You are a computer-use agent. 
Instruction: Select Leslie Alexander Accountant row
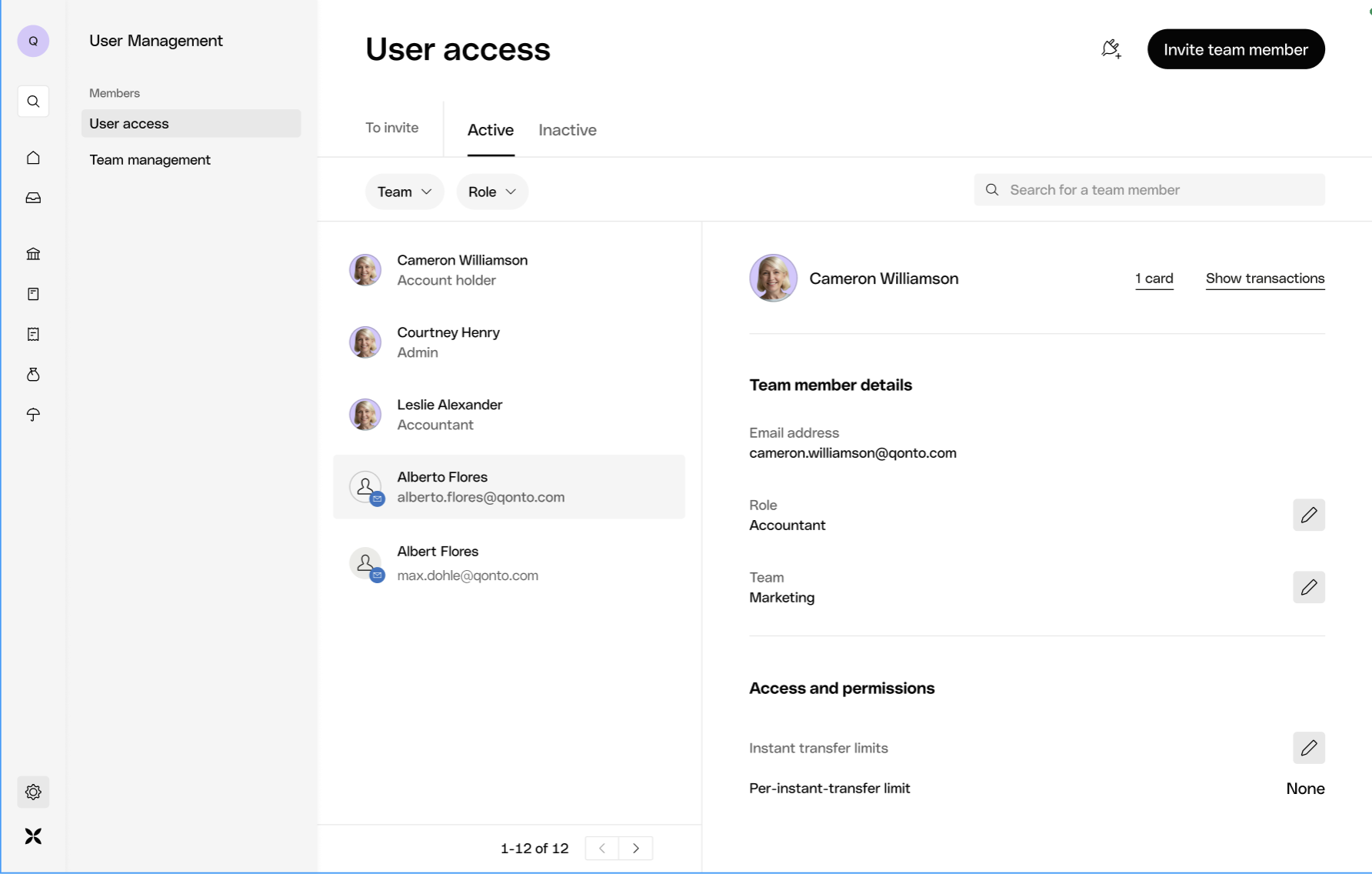click(509, 415)
